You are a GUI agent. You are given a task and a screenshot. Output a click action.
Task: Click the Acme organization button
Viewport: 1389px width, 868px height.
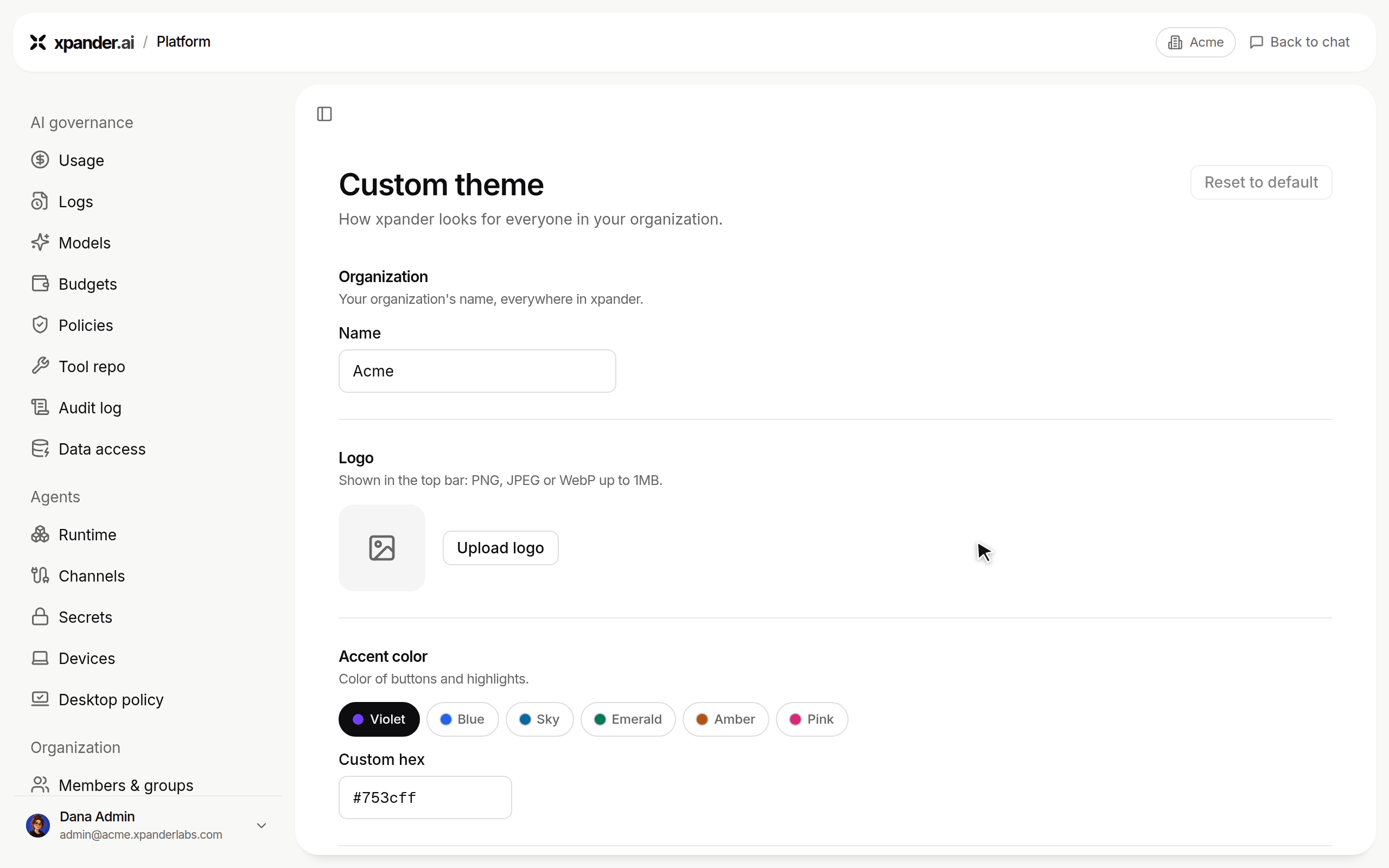pos(1196,42)
